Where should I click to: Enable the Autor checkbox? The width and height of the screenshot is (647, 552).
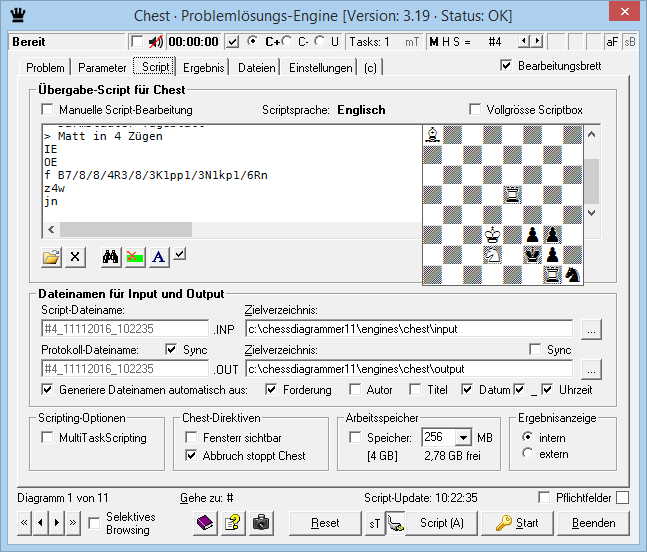[355, 389]
